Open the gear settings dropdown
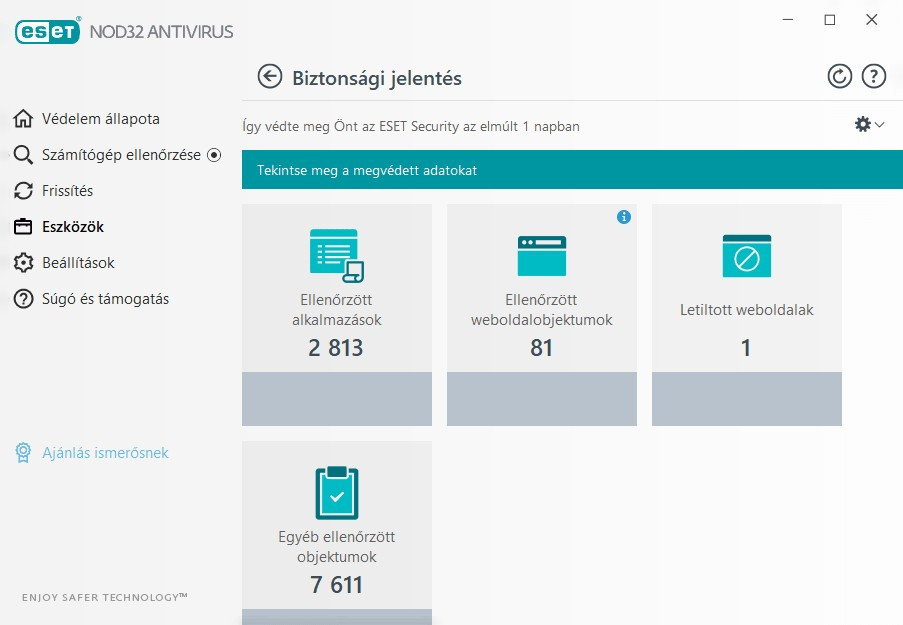Viewport: 903px width, 625px height. (869, 124)
